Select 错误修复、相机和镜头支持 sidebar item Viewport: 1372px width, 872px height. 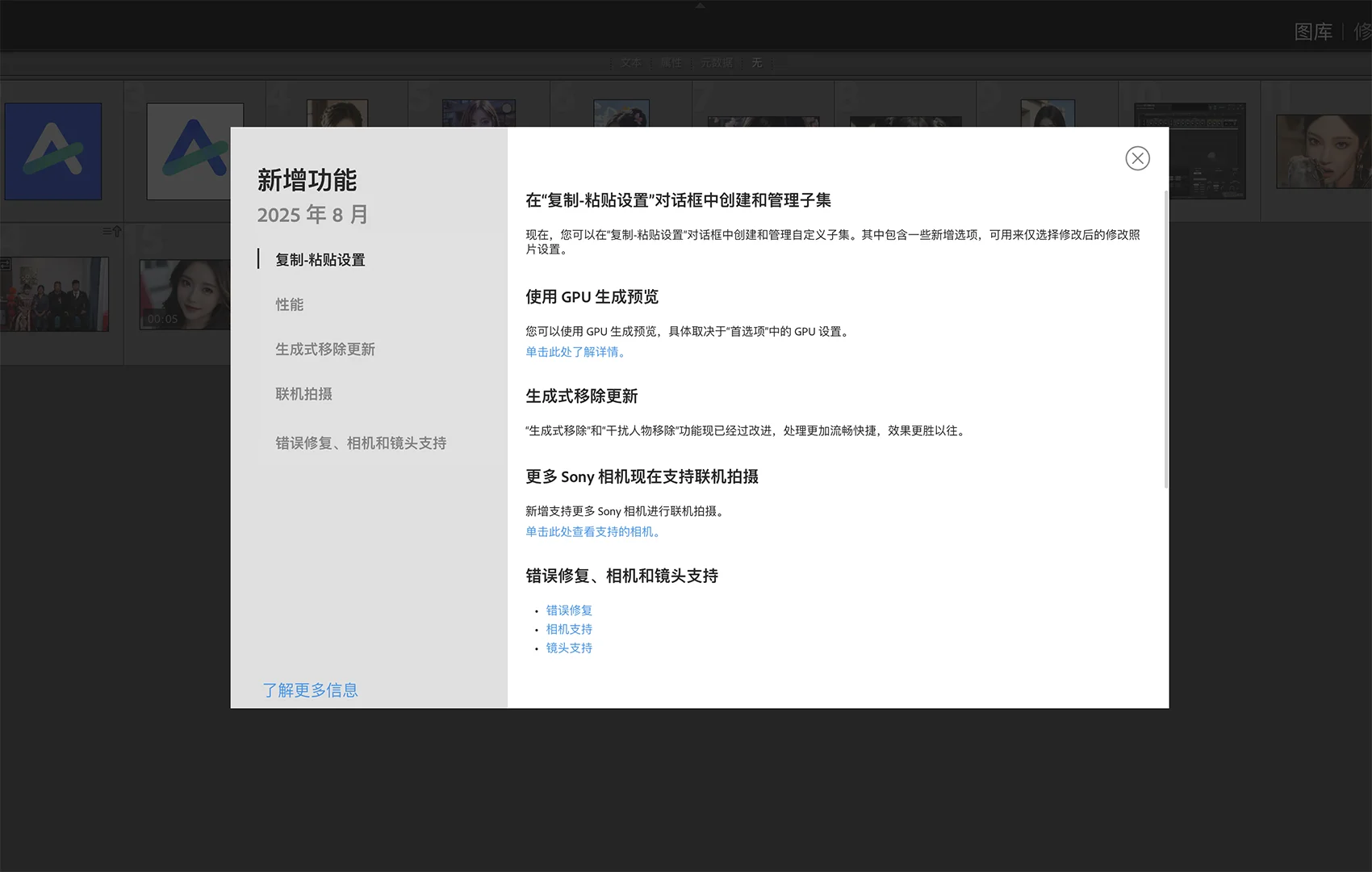(x=361, y=442)
